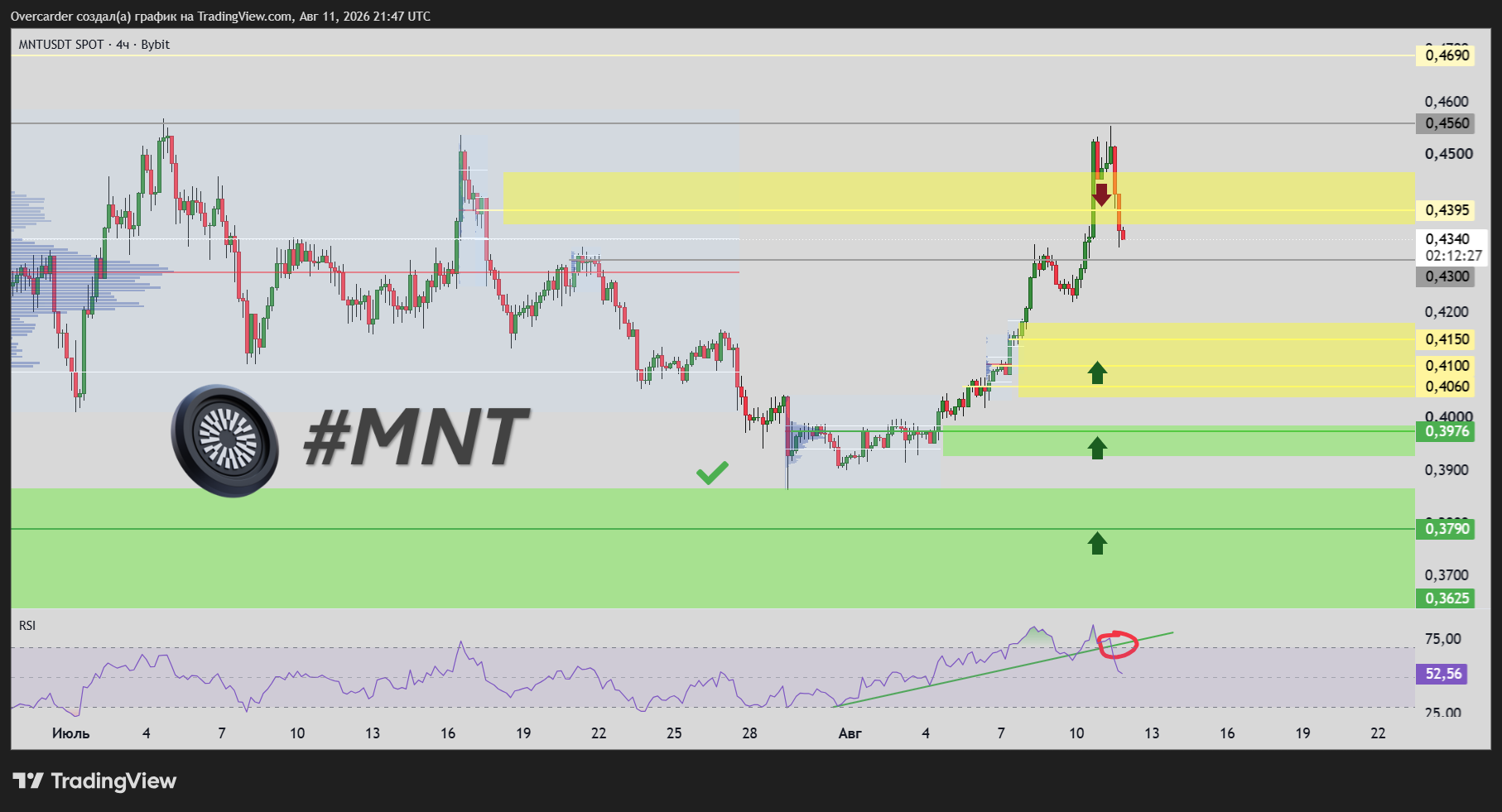
Task: Click the red circle drawn on RSI
Action: pyautogui.click(x=1118, y=644)
